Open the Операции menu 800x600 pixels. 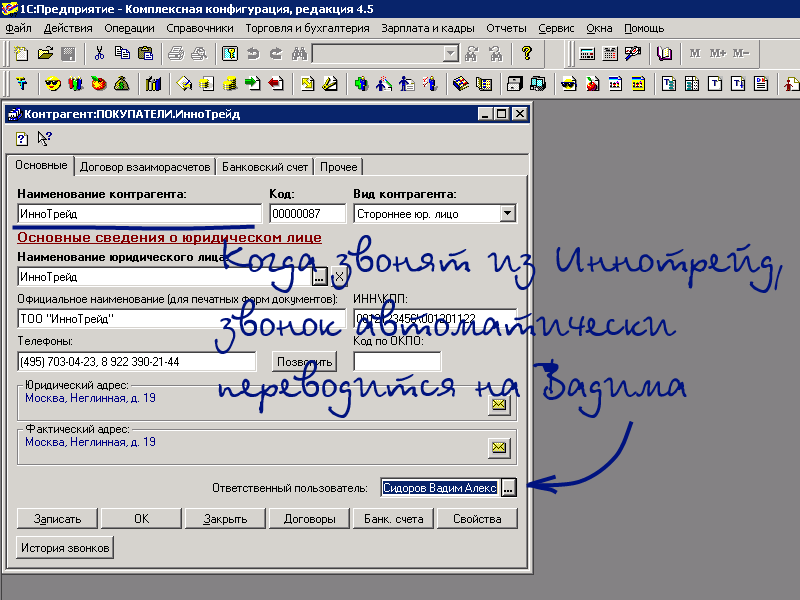(129, 28)
